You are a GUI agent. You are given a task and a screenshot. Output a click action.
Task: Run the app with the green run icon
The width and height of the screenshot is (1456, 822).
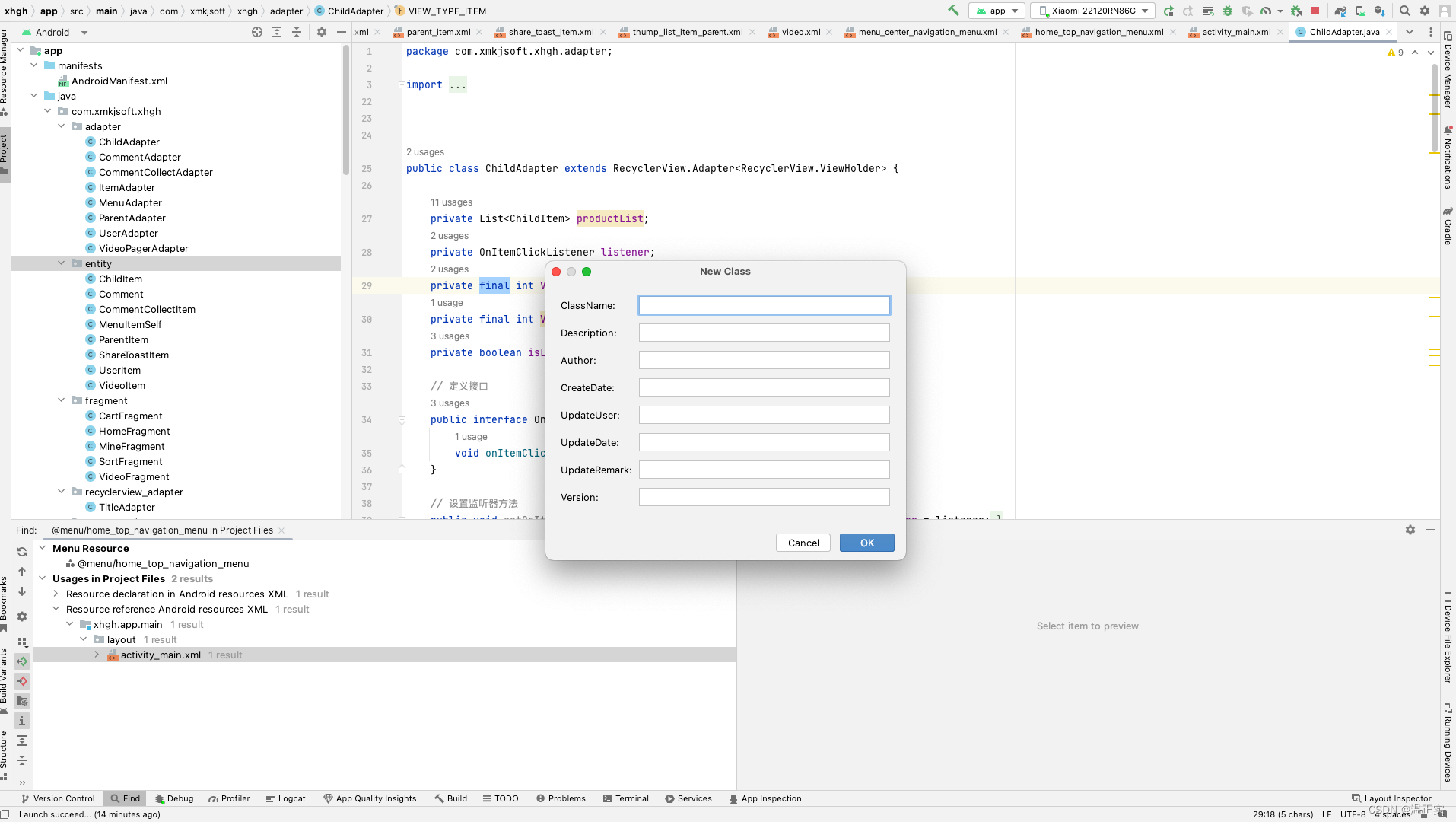point(1168,11)
